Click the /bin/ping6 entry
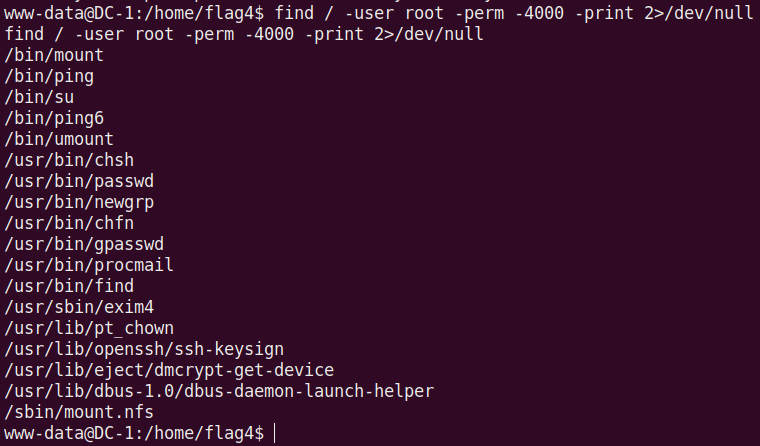 coord(54,119)
